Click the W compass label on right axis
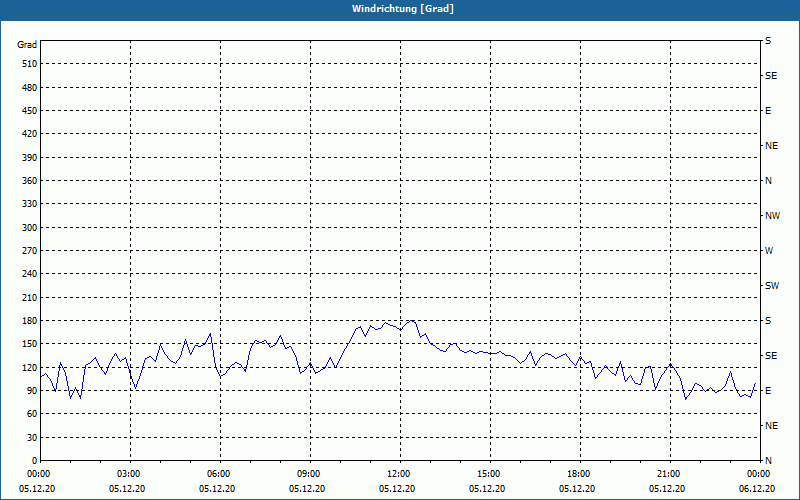 point(769,251)
